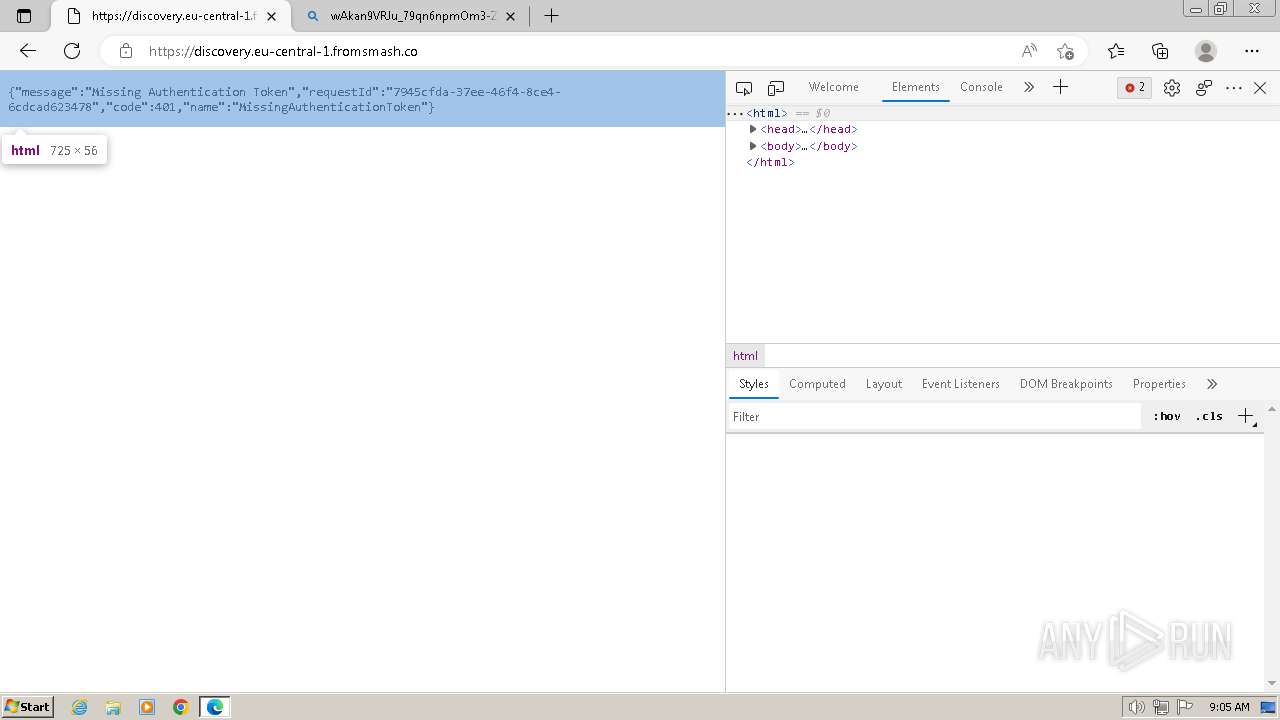This screenshot has width=1280, height=720.
Task: Close the wAkan9VRJu search tab
Action: click(511, 16)
